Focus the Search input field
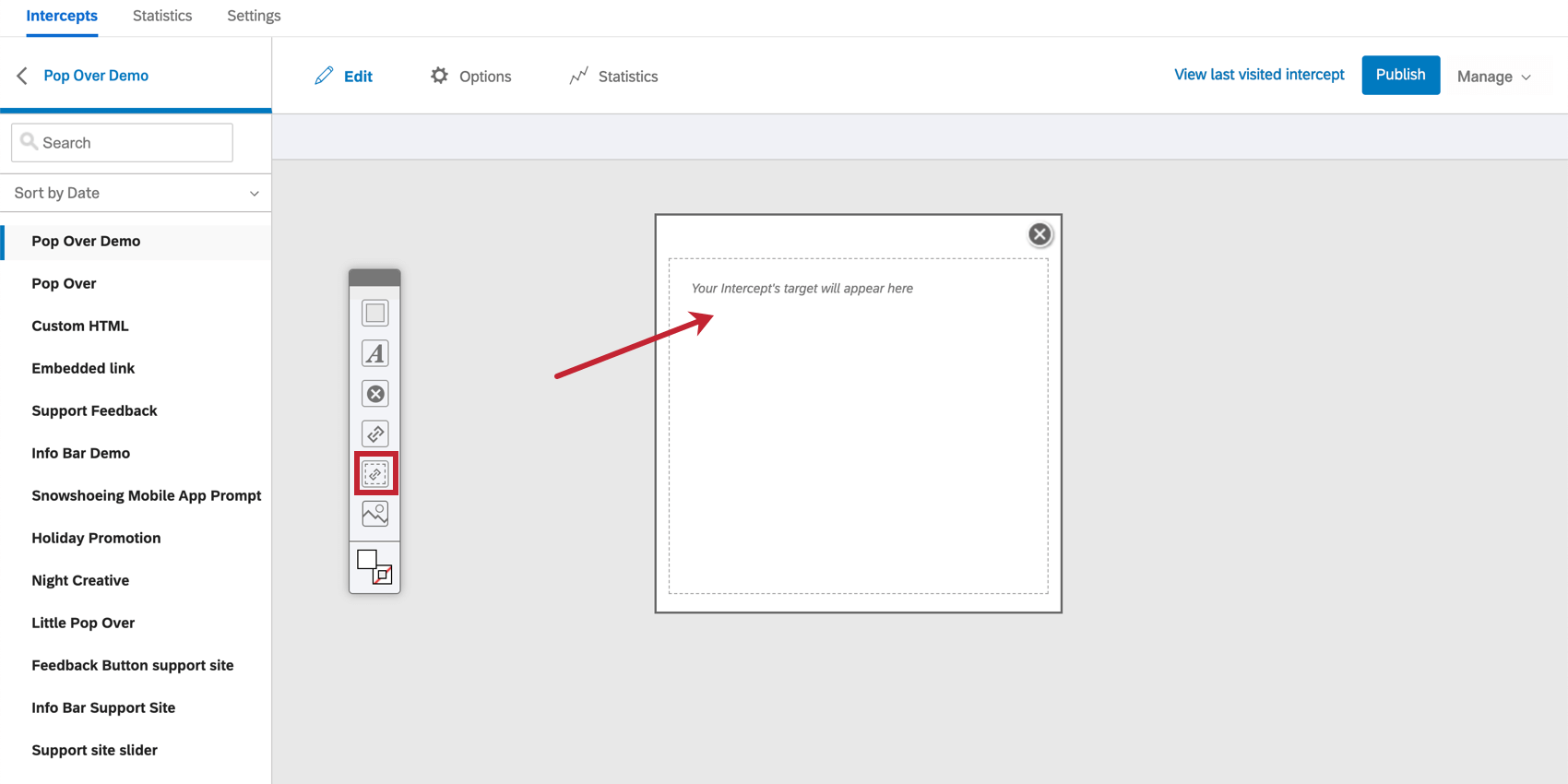 click(x=122, y=143)
